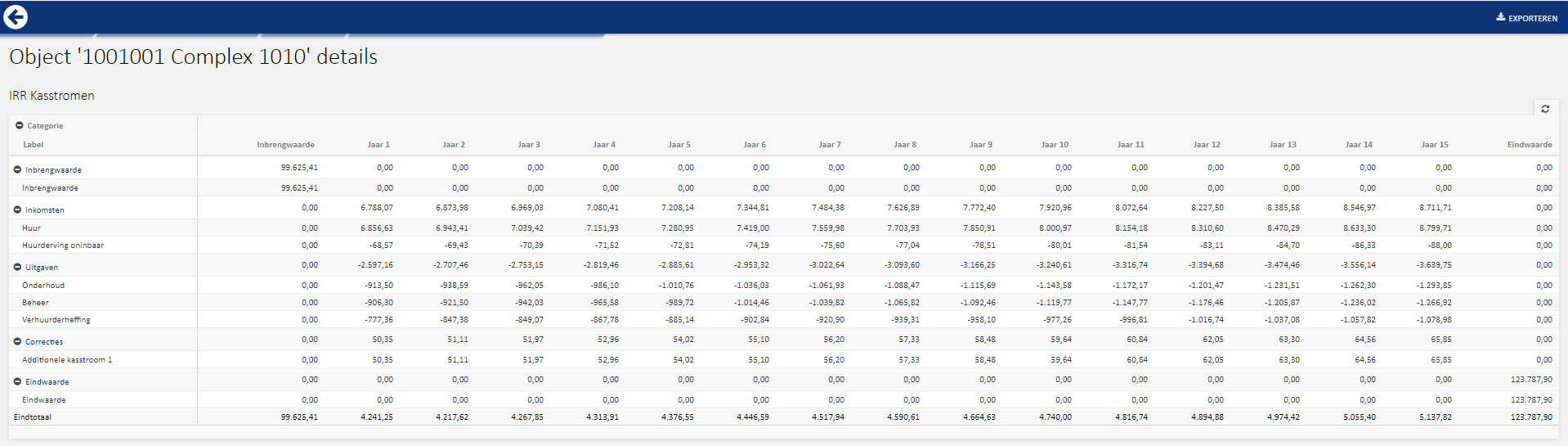Click the Inbrengwaarde column header
The height and width of the screenshot is (446, 1568).
(x=285, y=145)
